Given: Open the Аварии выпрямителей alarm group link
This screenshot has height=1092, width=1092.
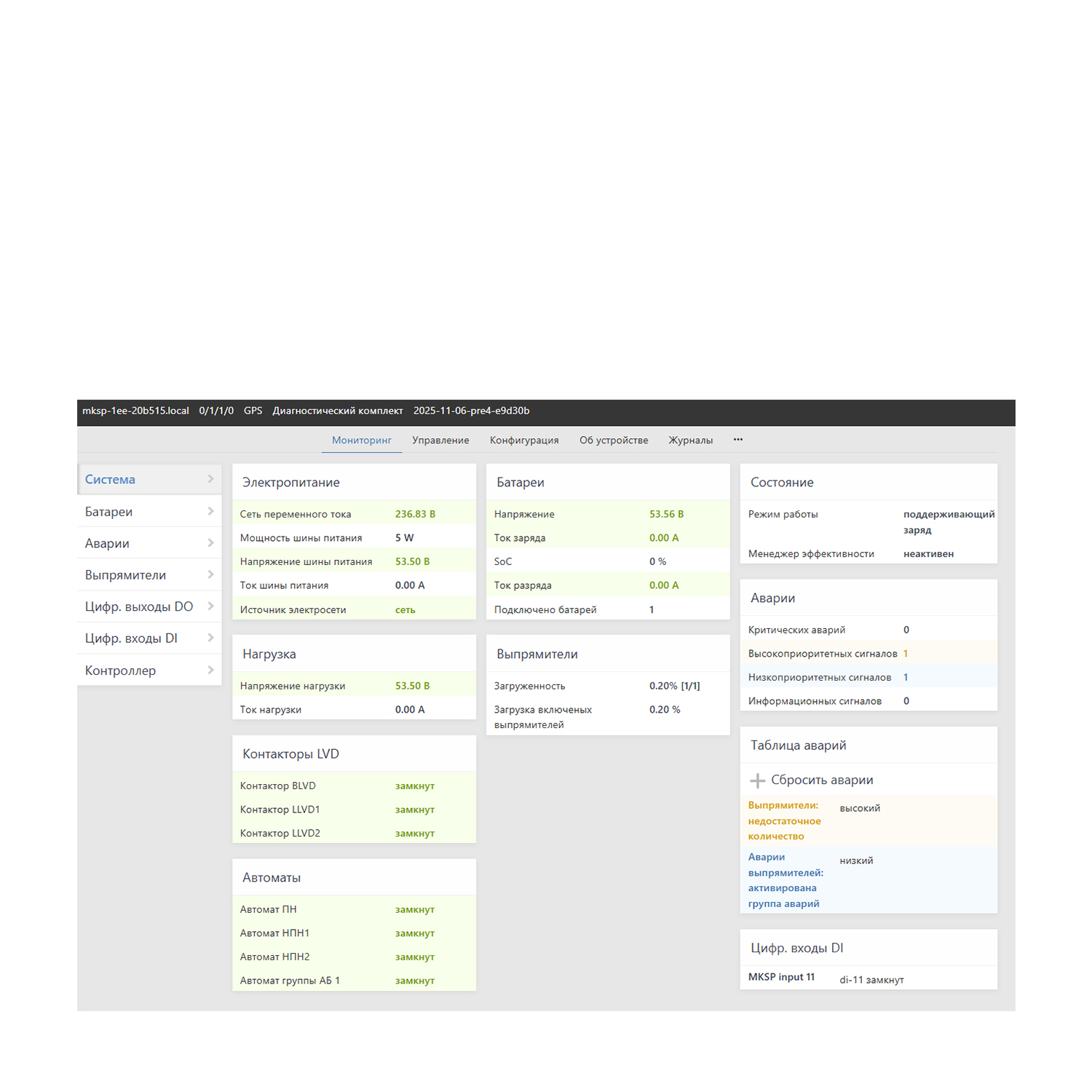Looking at the screenshot, I should 785,880.
